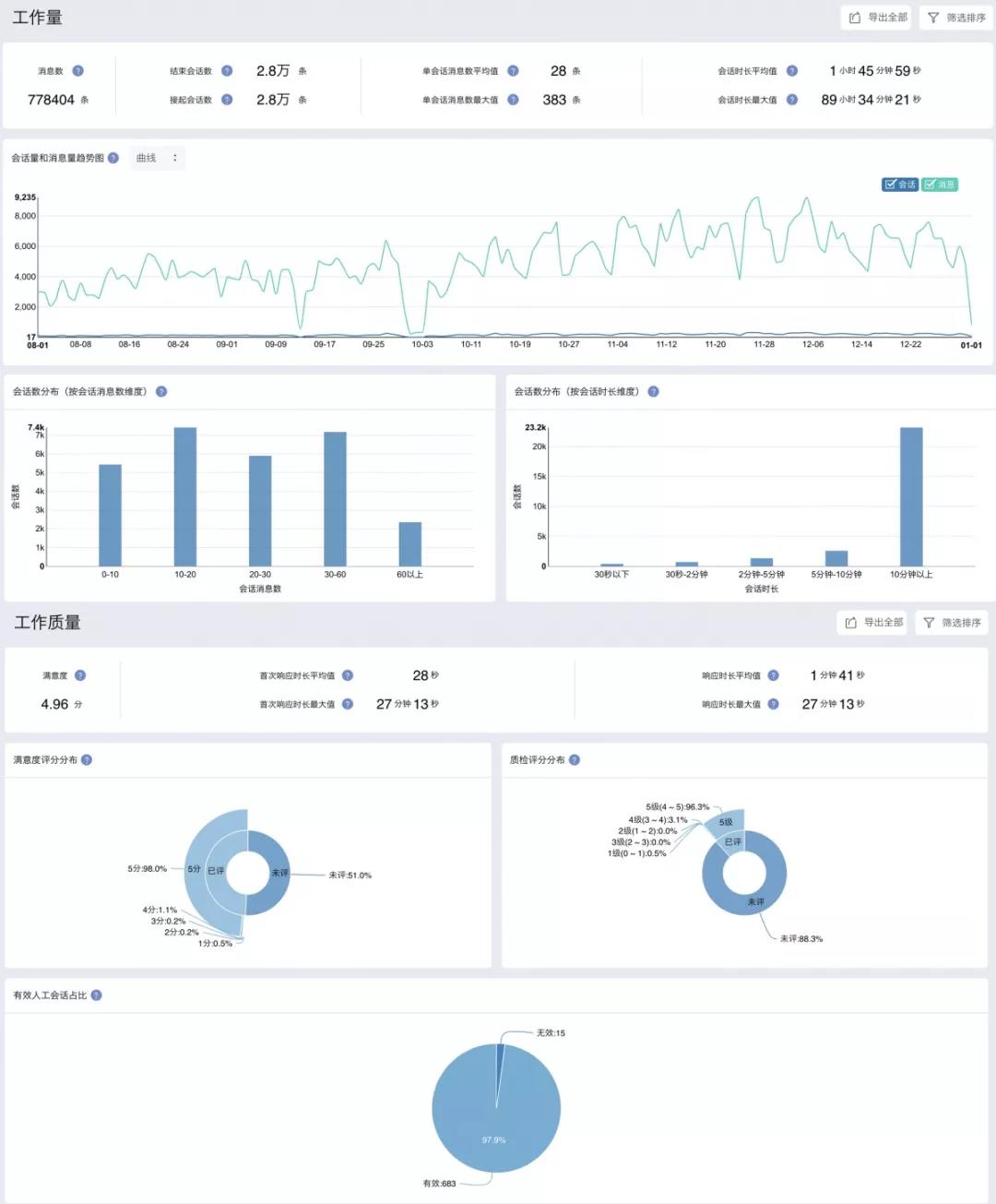
Task: Open 筛选排序 in the 工作量 section
Action: coord(956,18)
